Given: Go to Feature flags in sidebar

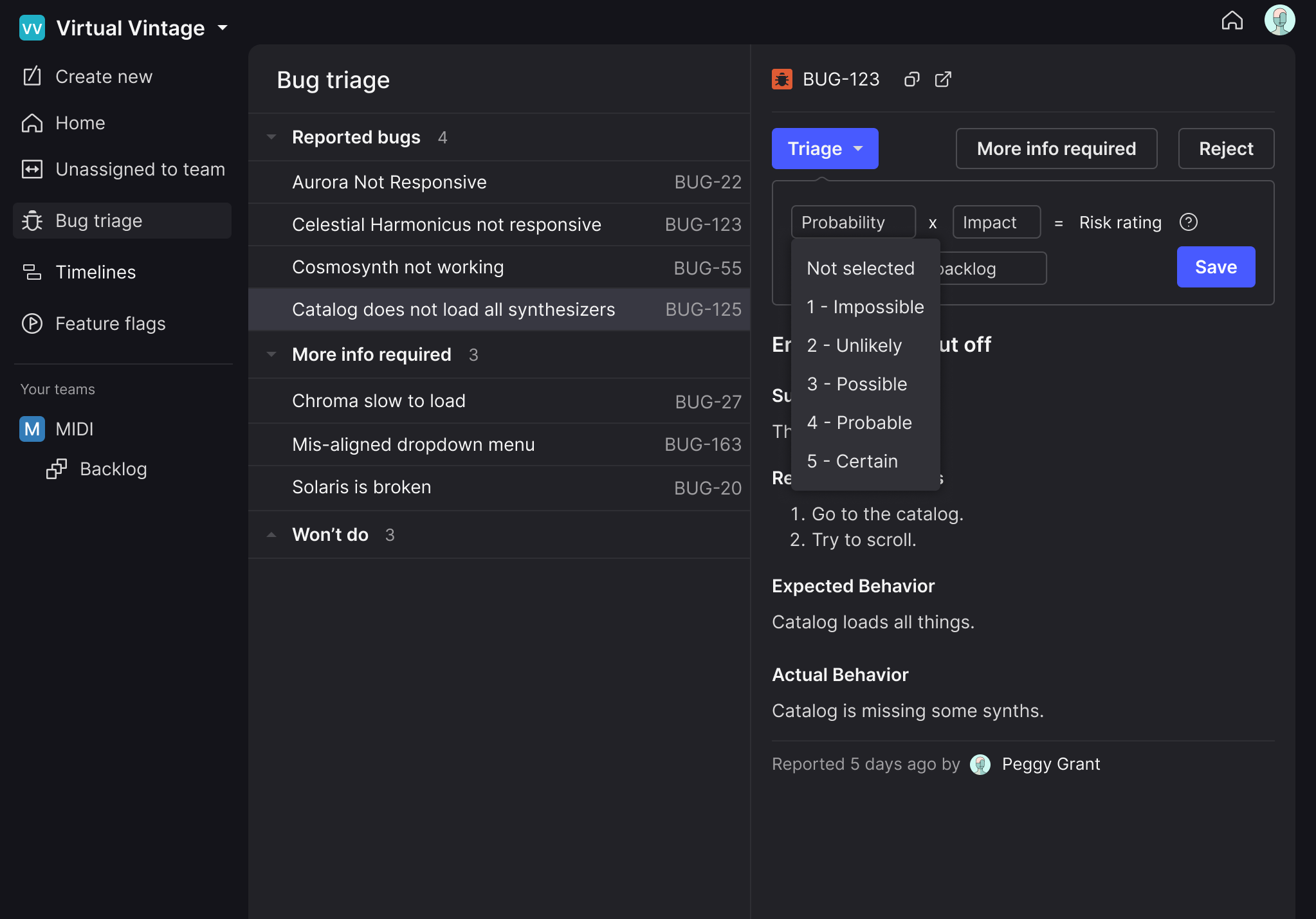Looking at the screenshot, I should [110, 323].
